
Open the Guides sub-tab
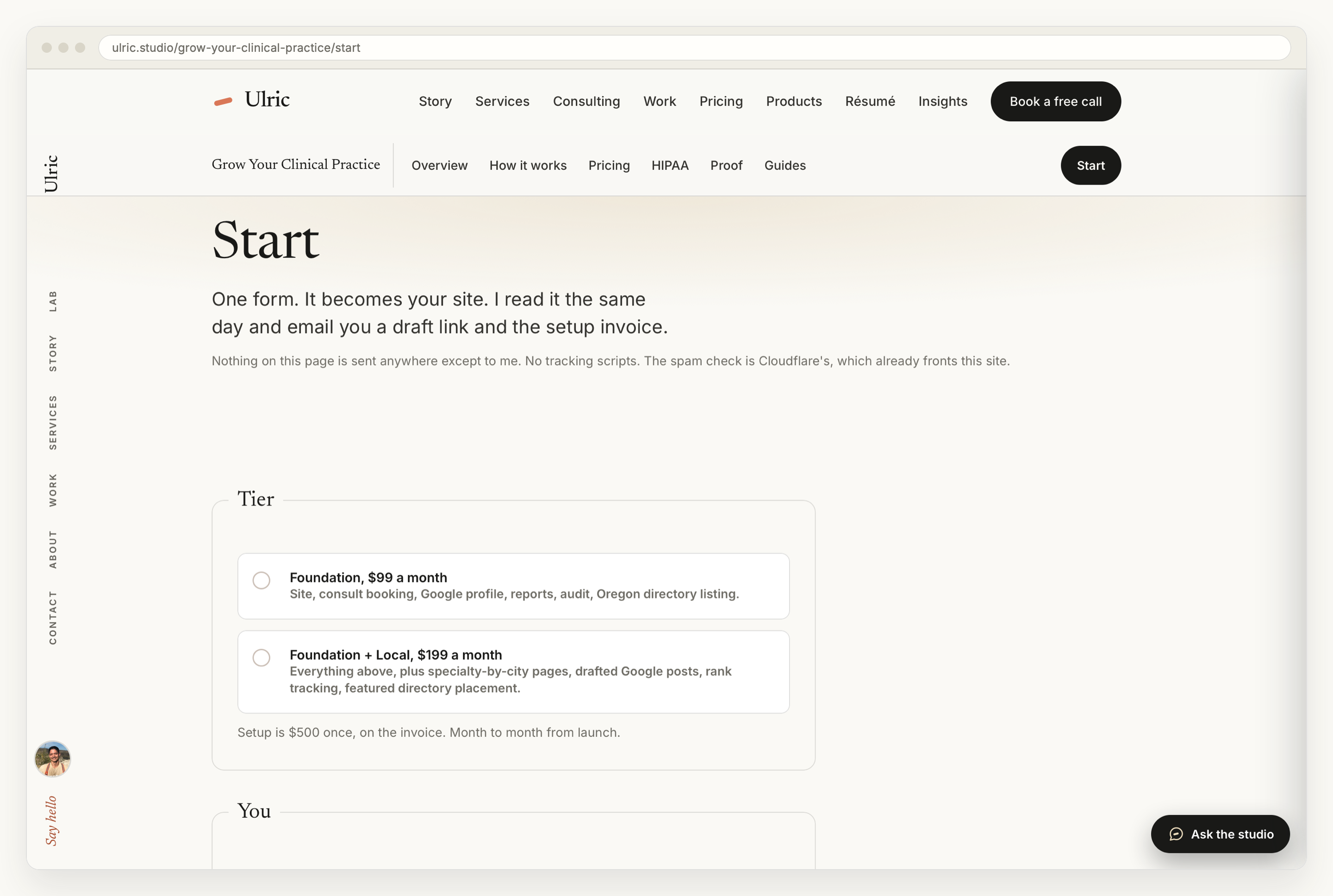coord(785,165)
